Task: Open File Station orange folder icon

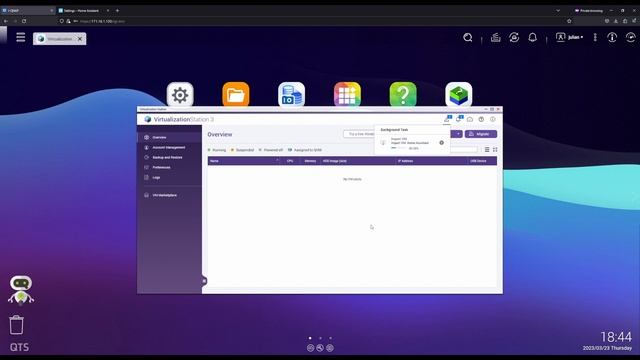Action: (236, 94)
